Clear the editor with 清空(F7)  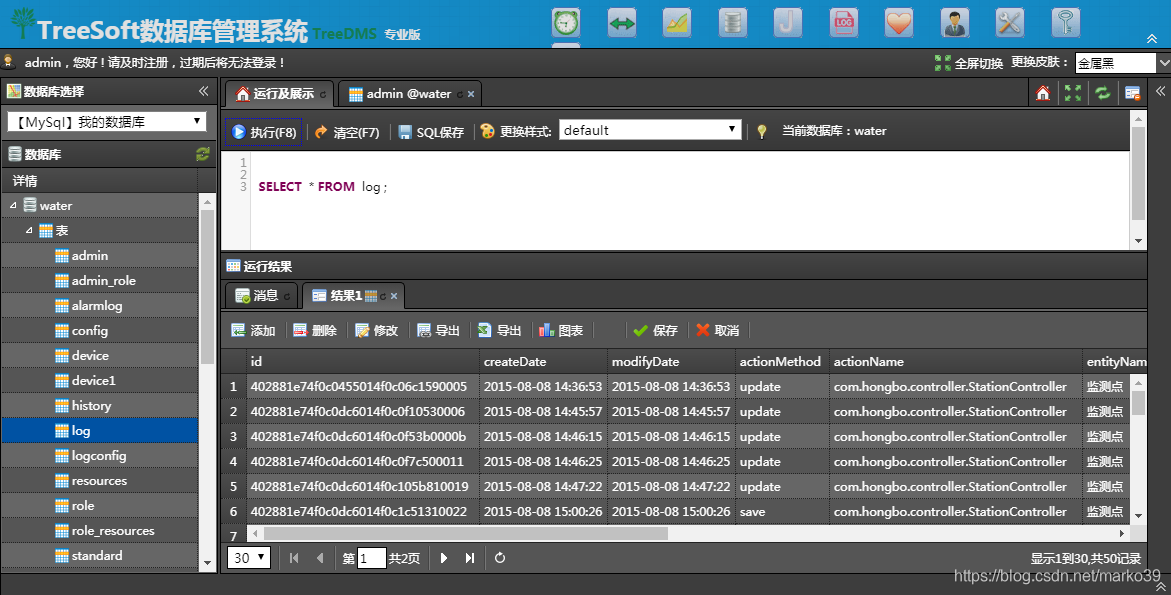pos(347,132)
